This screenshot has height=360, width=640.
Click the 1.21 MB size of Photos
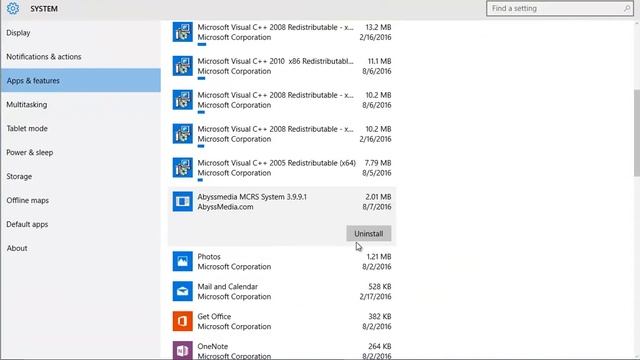coord(379,257)
